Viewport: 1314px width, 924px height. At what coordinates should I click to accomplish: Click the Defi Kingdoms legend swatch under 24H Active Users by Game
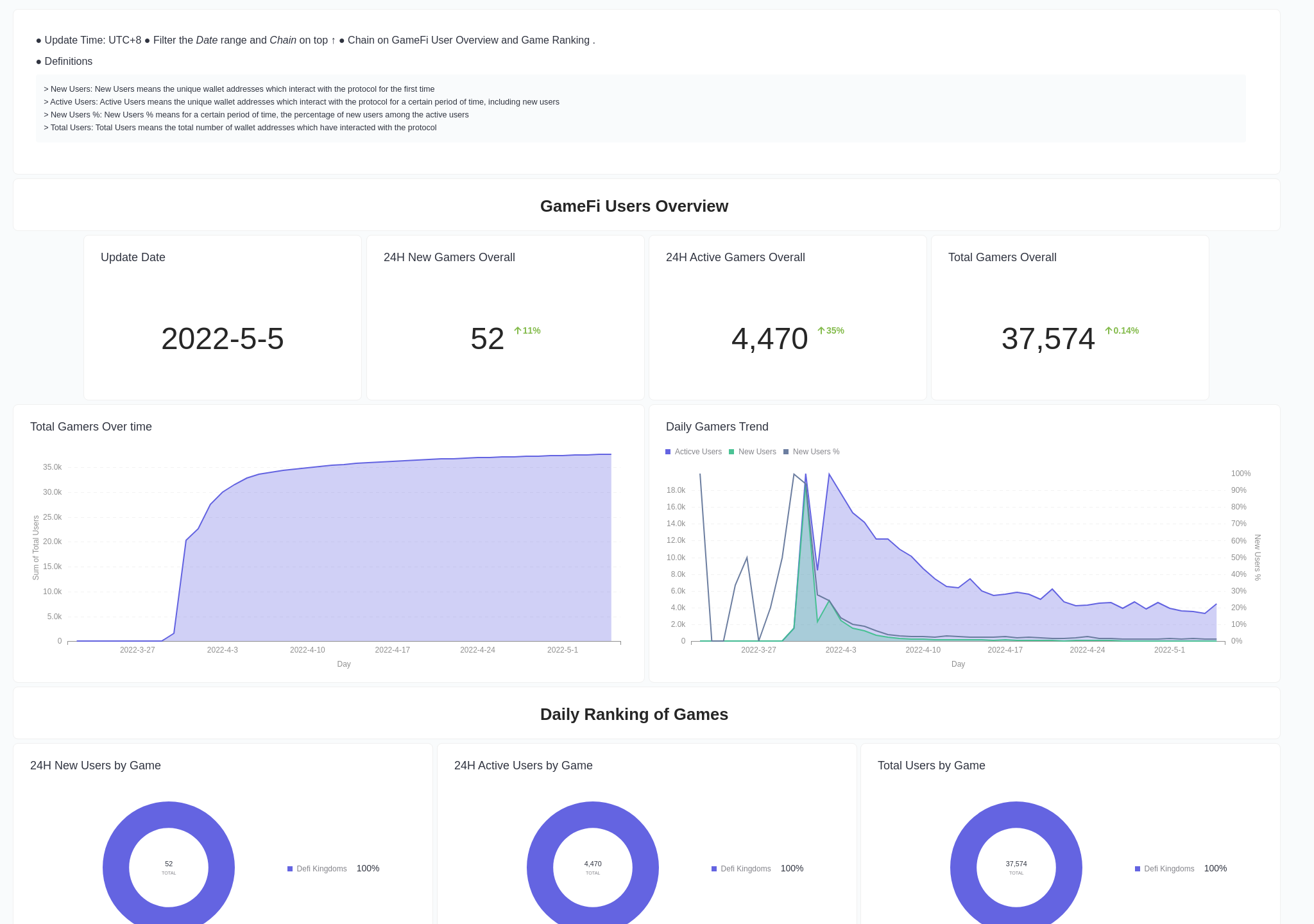tap(714, 868)
